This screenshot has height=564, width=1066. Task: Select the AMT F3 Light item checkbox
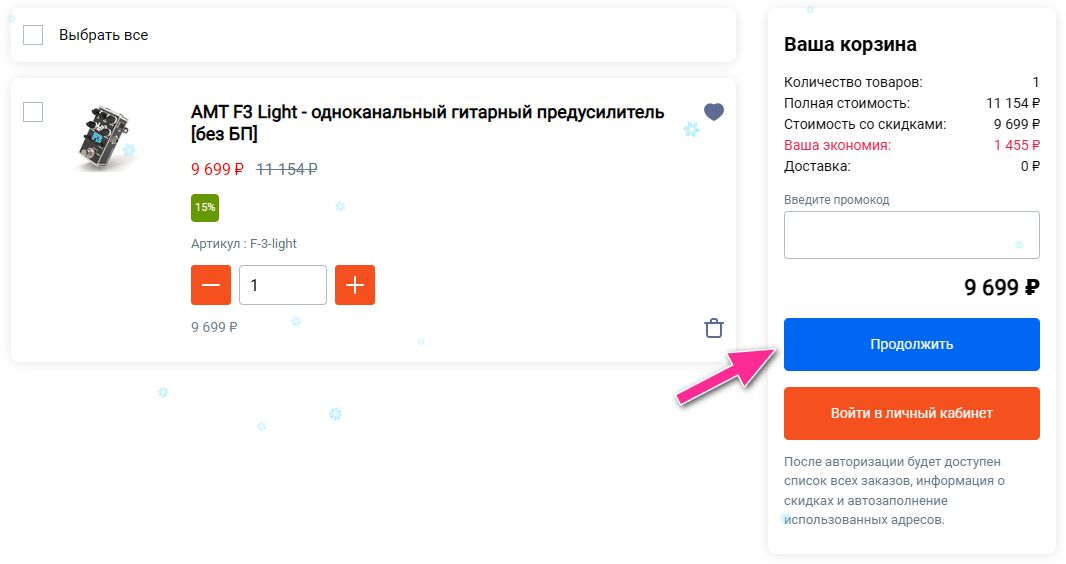click(33, 112)
